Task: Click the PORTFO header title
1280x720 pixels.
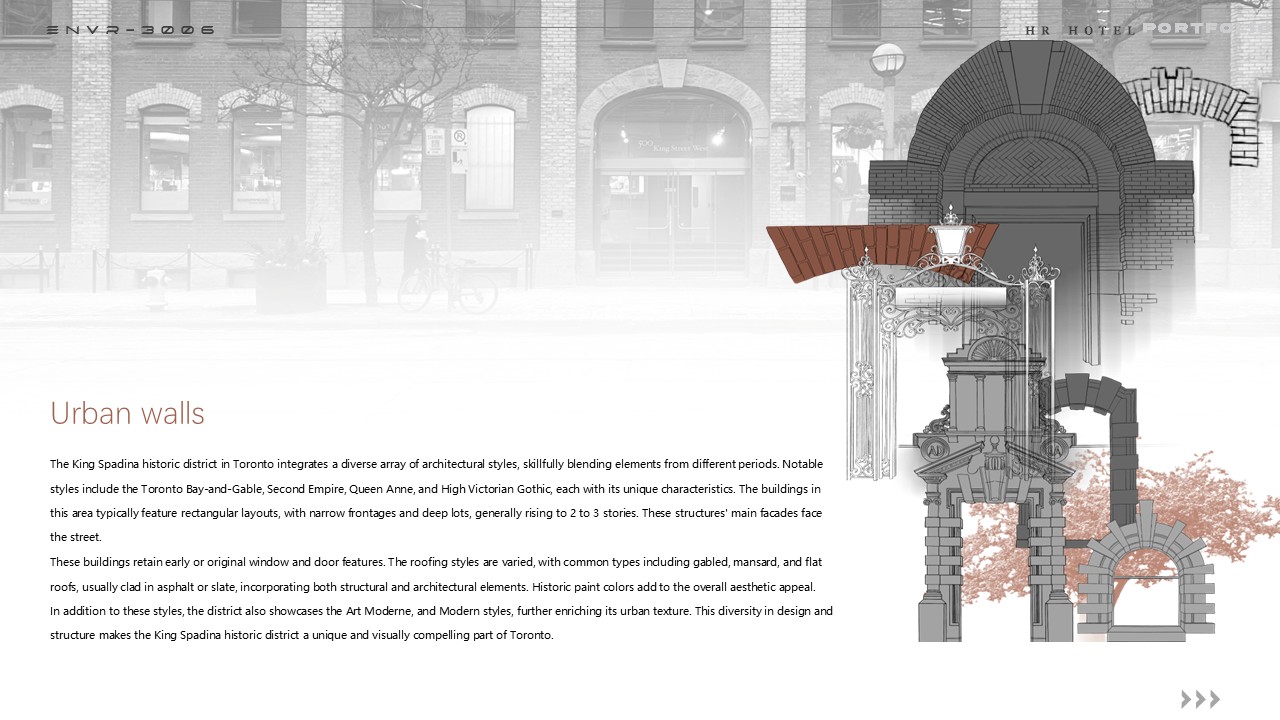Action: 1188,29
